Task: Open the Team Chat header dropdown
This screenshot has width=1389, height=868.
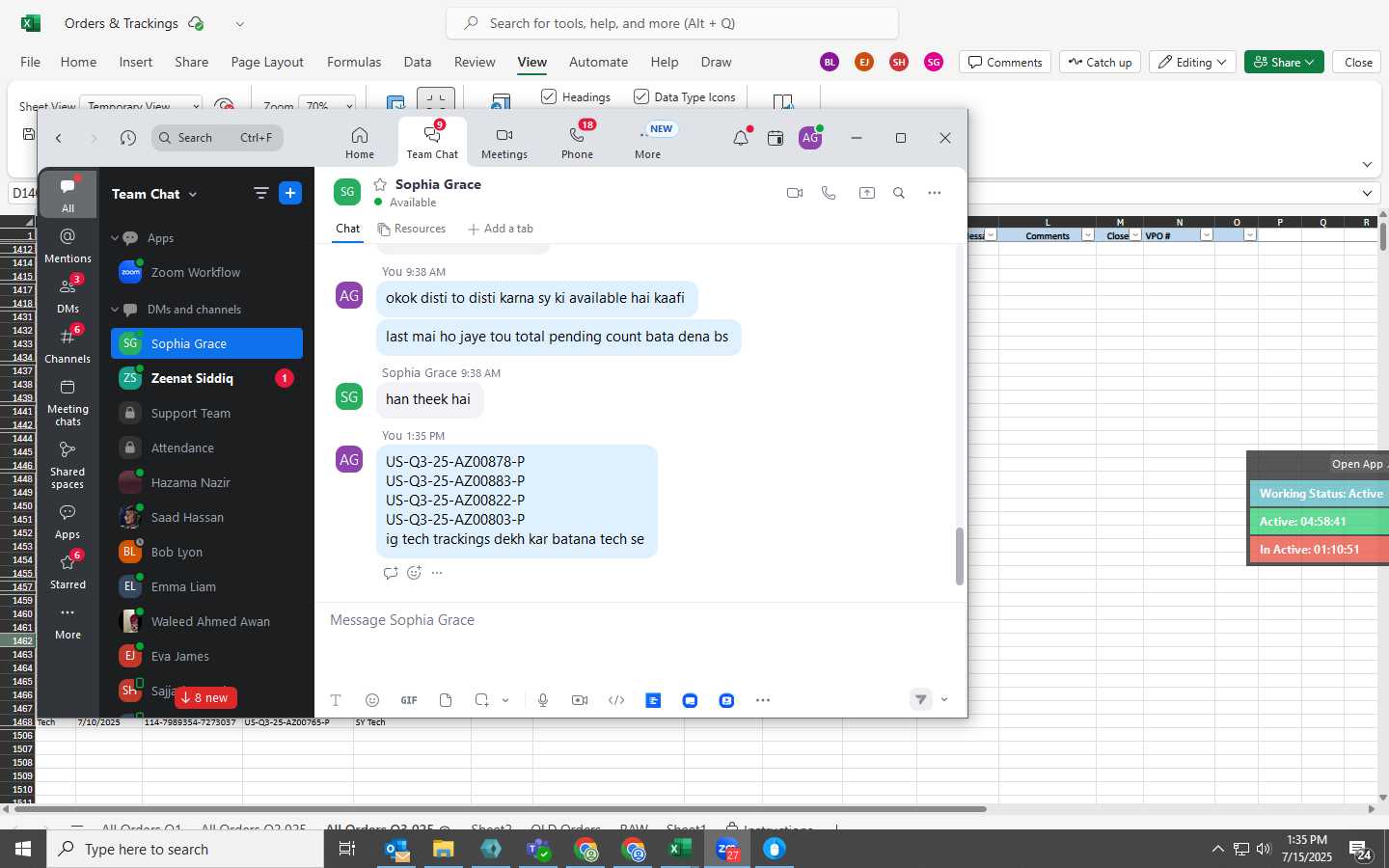Action: click(193, 194)
